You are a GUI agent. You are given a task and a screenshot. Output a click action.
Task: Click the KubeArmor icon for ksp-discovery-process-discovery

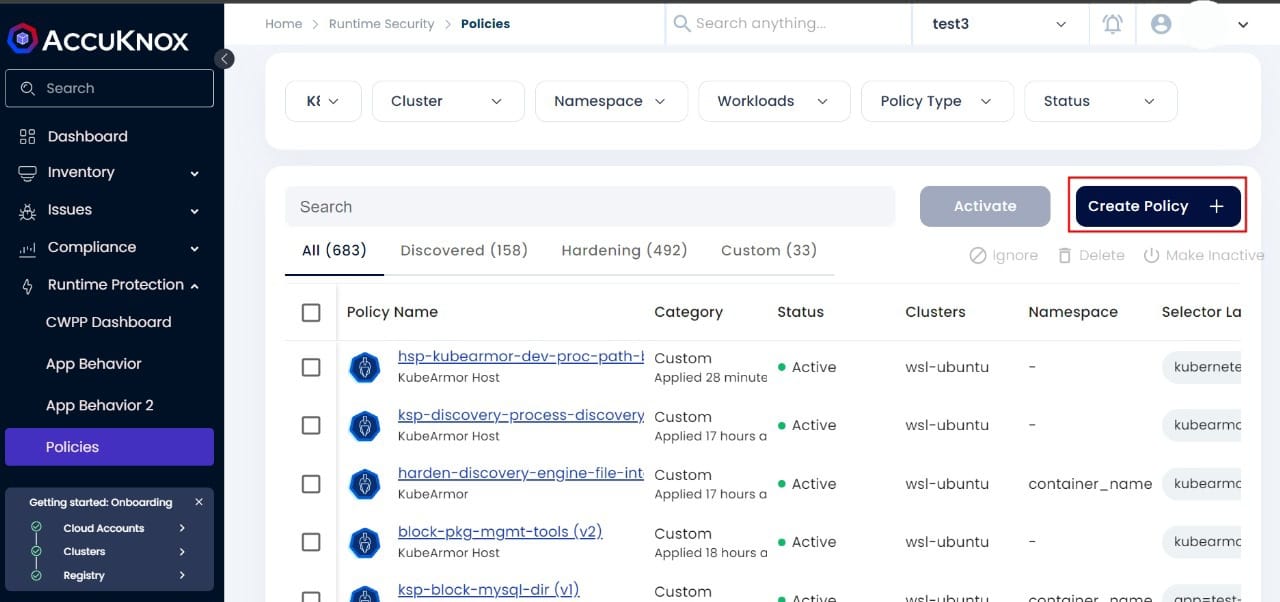365,426
